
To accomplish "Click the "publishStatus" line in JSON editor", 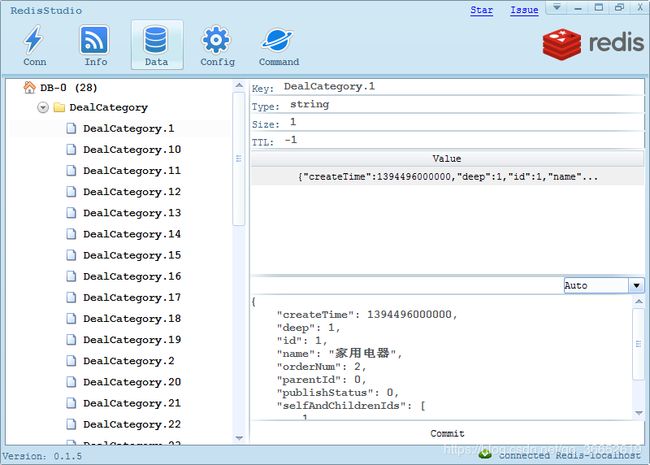I will 337,392.
